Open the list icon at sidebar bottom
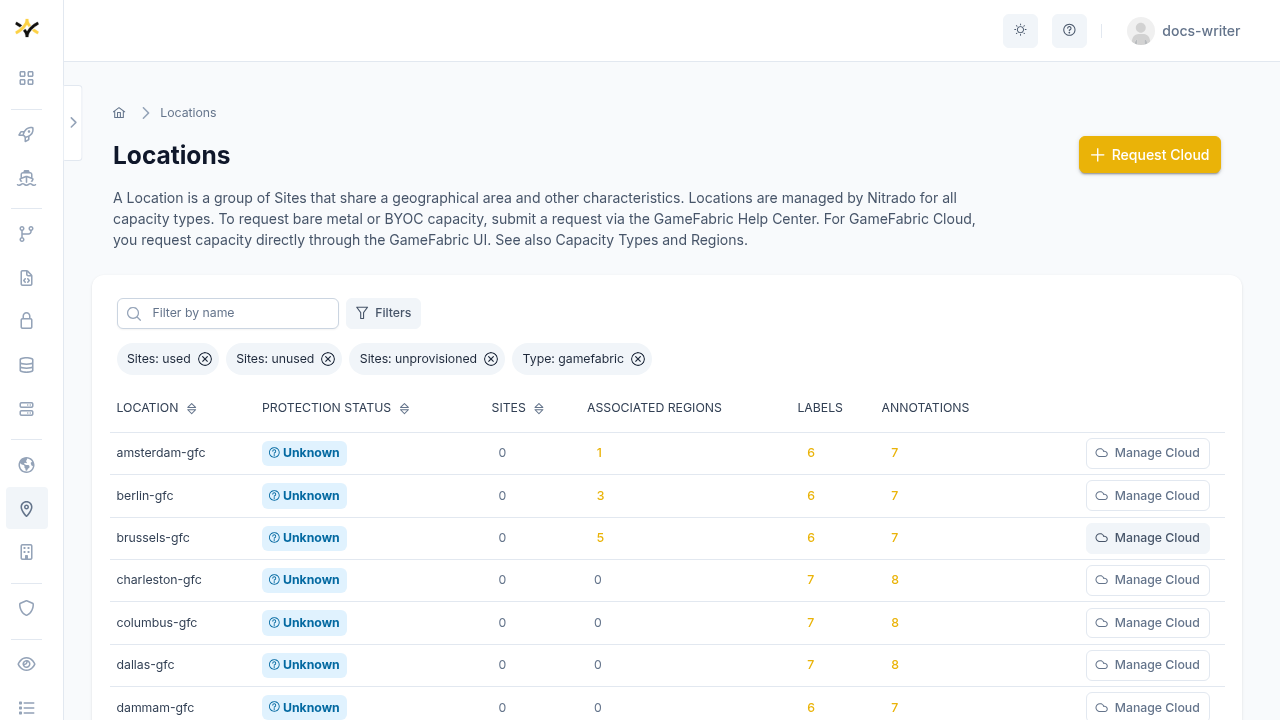1280x720 pixels. [x=27, y=708]
